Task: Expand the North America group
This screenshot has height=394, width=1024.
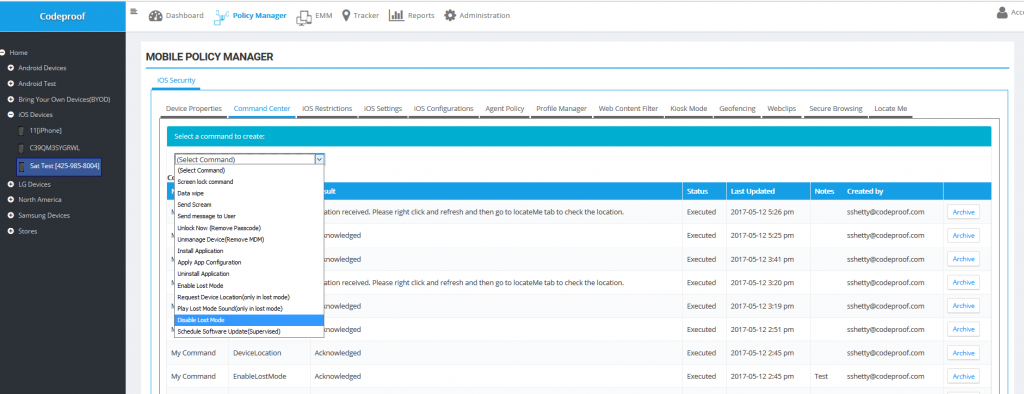Action: 10,200
